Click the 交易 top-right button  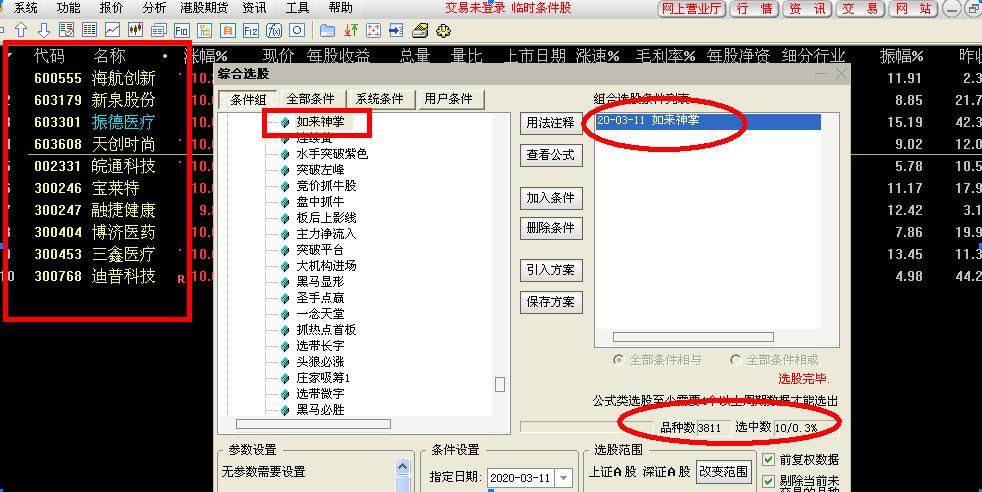pos(860,9)
